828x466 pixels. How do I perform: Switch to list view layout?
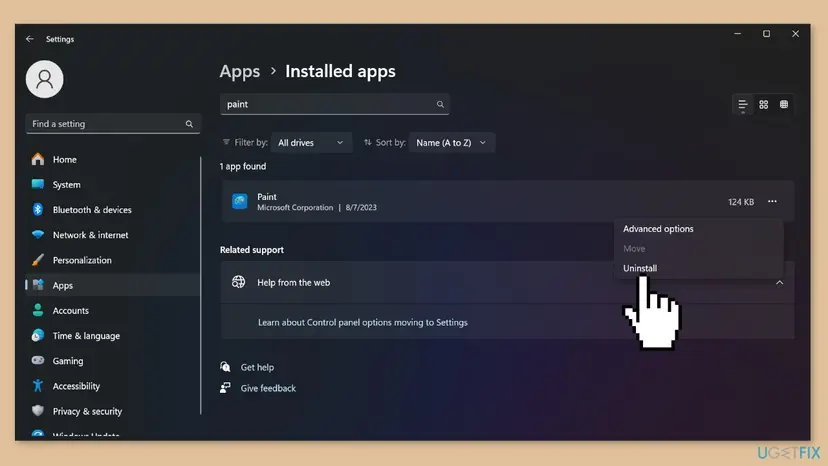tap(742, 105)
